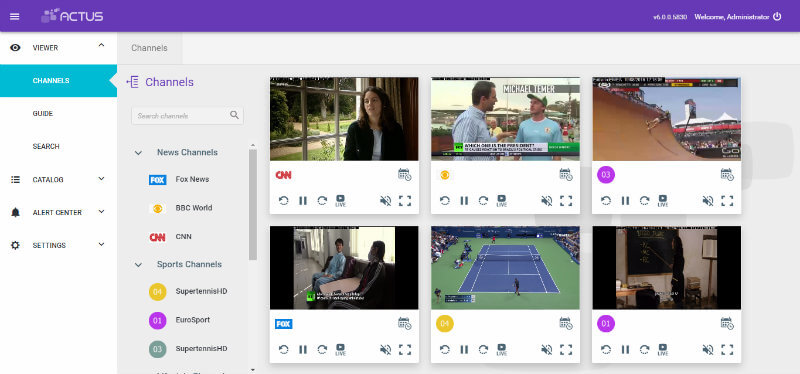
Task: Rewind the Fox video tile
Action: tap(284, 350)
